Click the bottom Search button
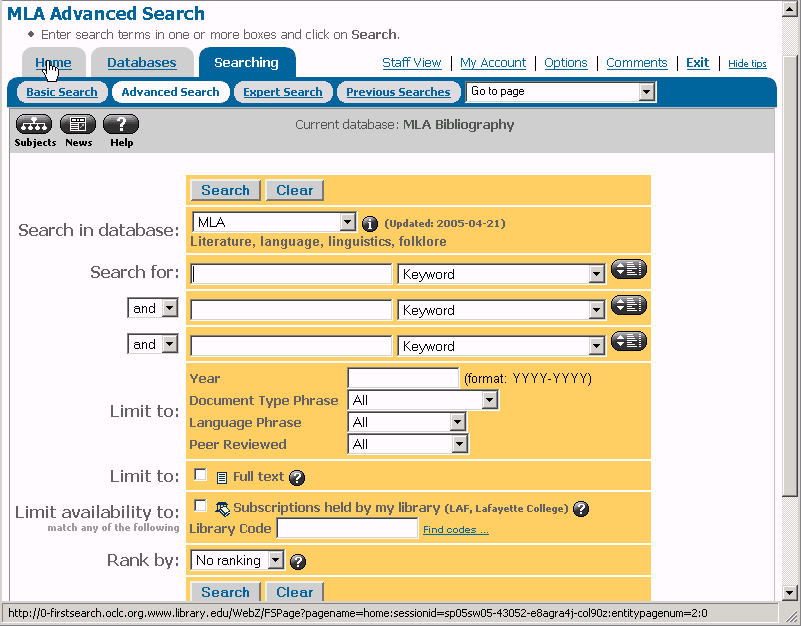Viewport: 801px width, 626px height. 225,592
